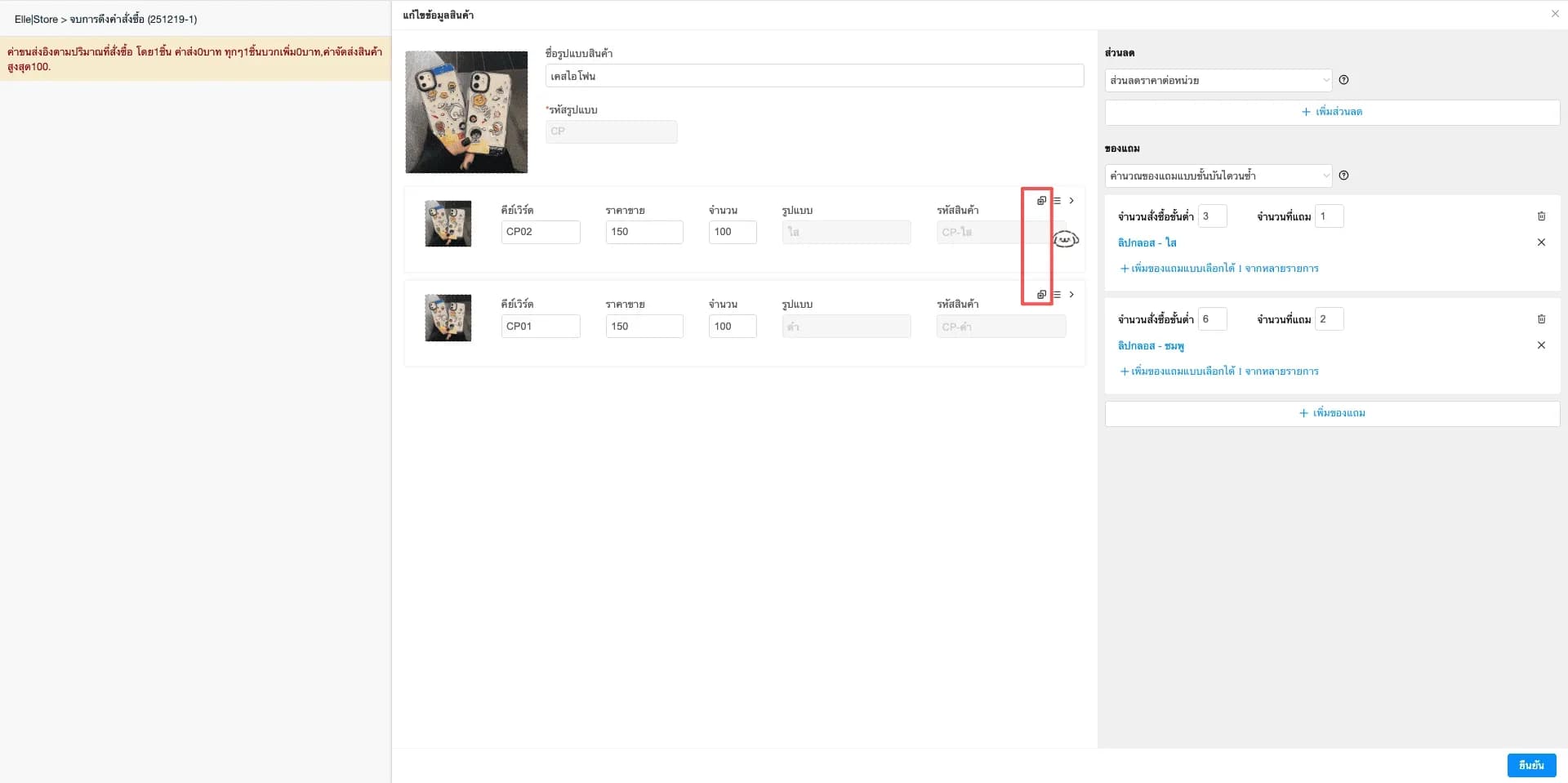Screen dimensions: 1568x783
Task: Click the เพิ่มของแถม button
Action: click(x=1332, y=413)
